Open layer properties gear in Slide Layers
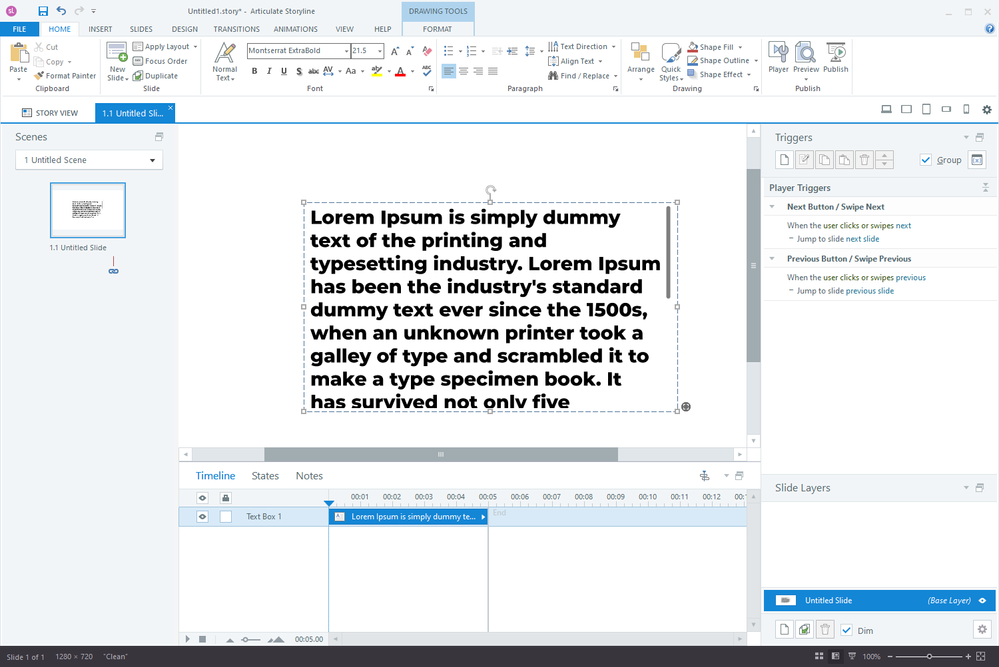999x667 pixels. pos(981,629)
